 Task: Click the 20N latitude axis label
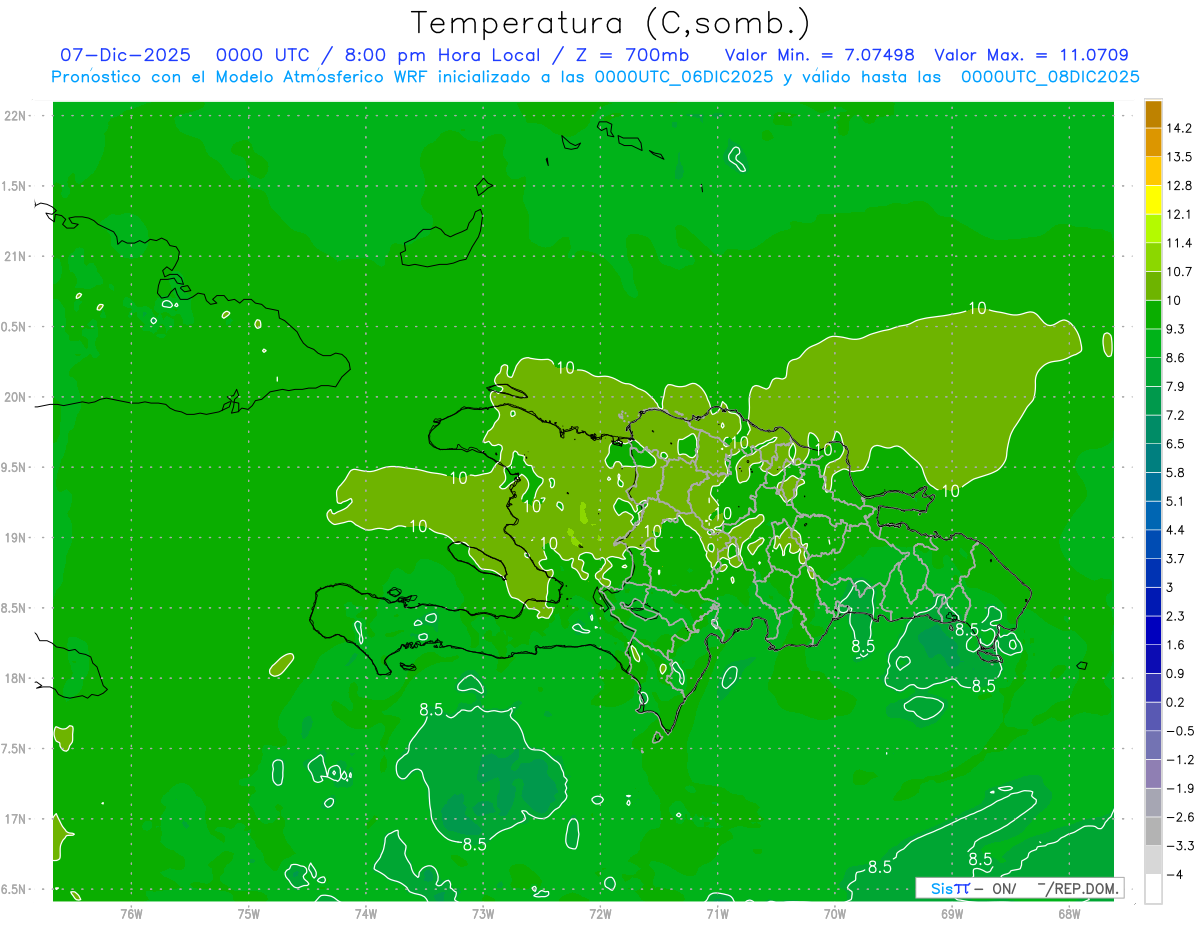point(15,397)
